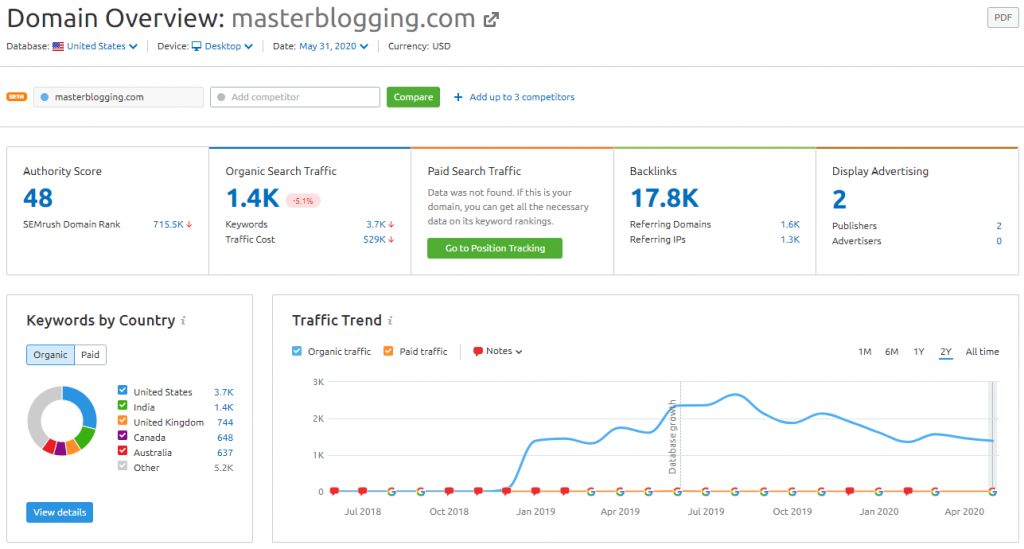Click Go to Position Tracking button
Screen dimensions: 1024x549
[495, 248]
